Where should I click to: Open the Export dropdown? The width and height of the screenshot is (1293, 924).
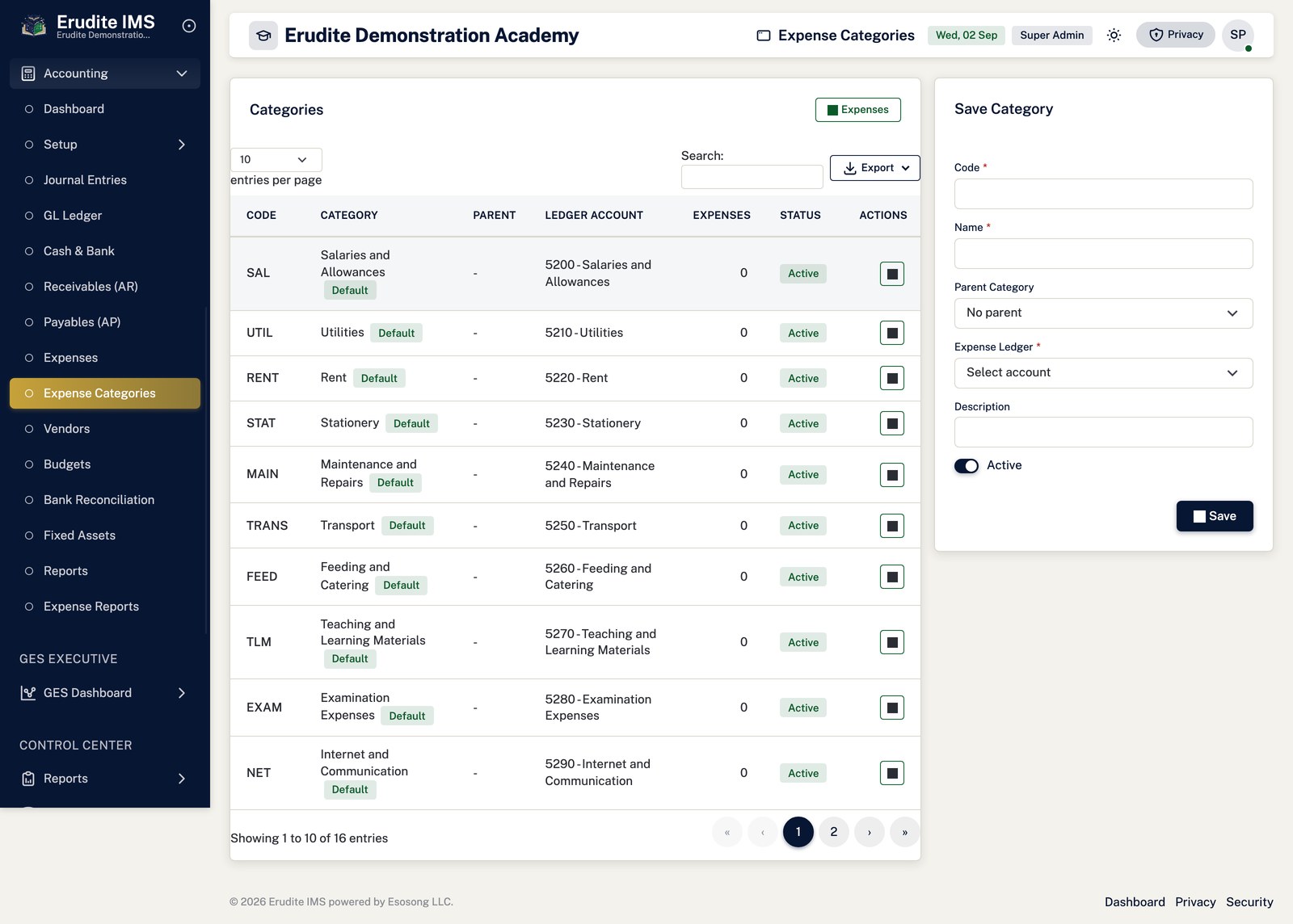(x=875, y=168)
